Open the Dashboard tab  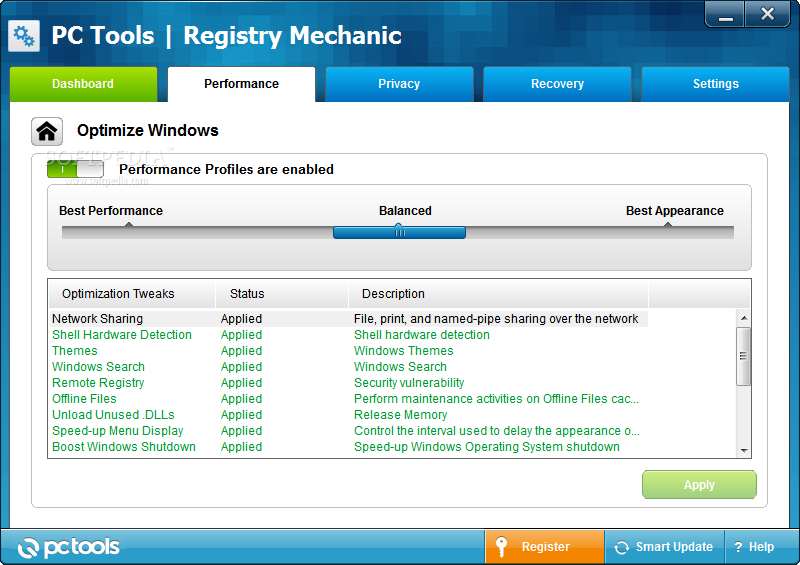[83, 84]
